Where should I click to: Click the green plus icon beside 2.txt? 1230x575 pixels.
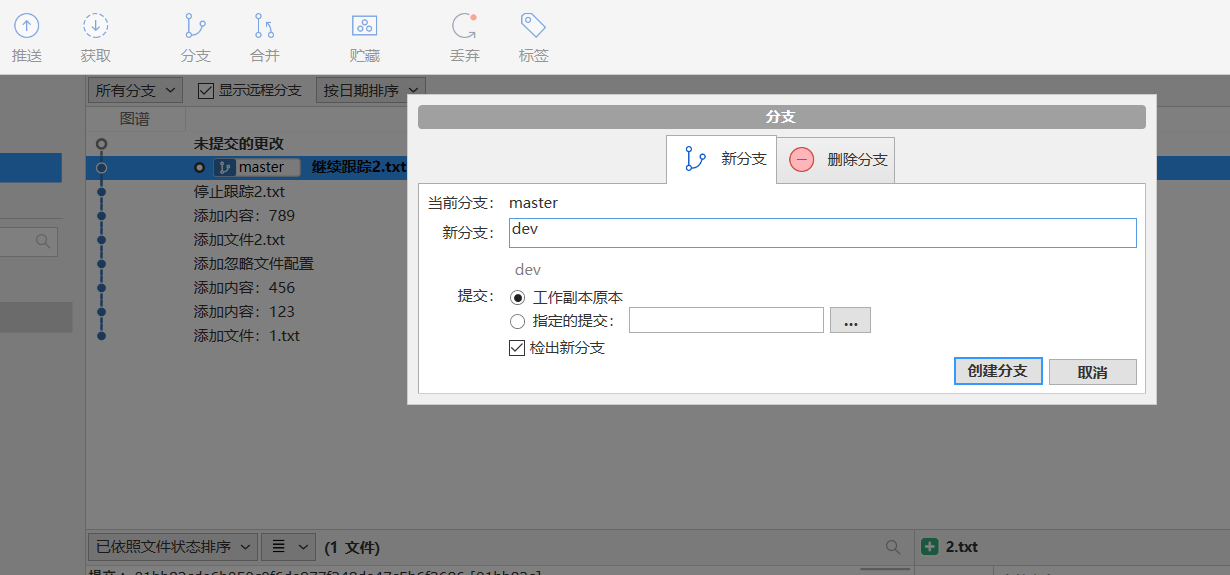(x=930, y=547)
